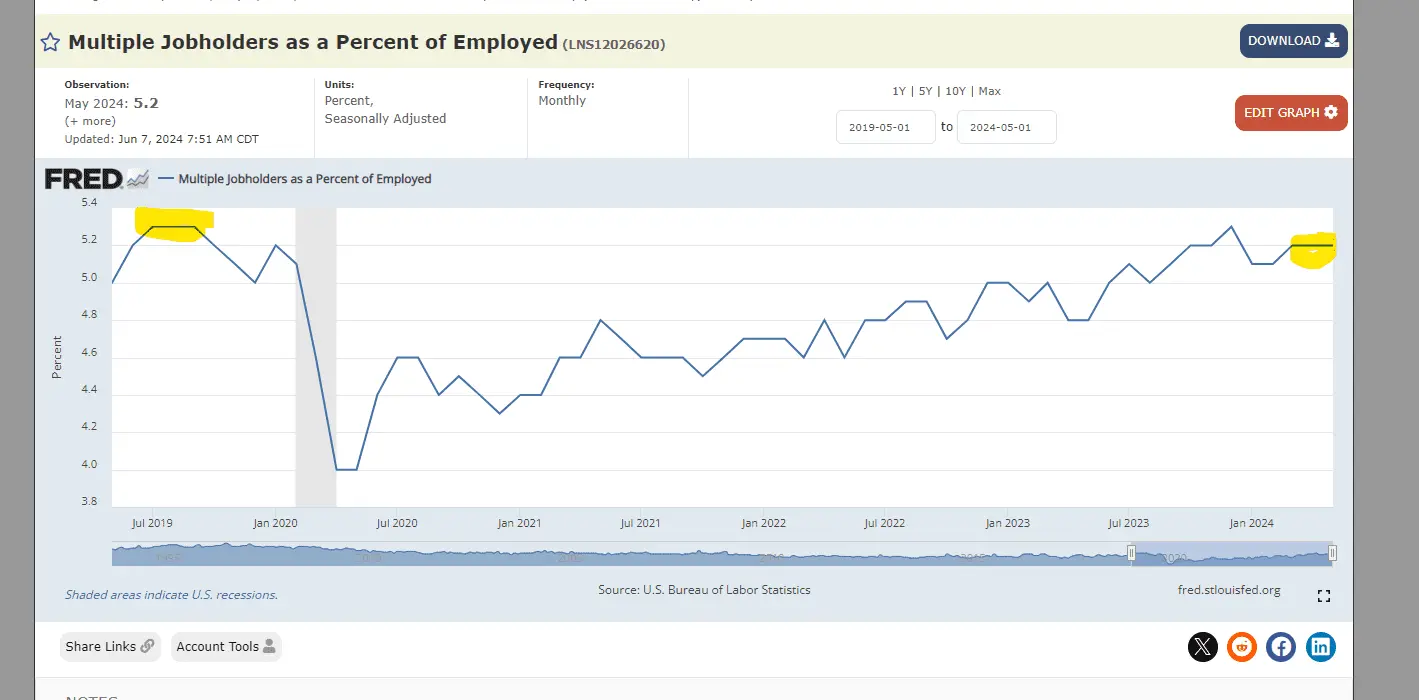This screenshot has width=1419, height=700.
Task: Select the Max date range
Action: point(989,91)
